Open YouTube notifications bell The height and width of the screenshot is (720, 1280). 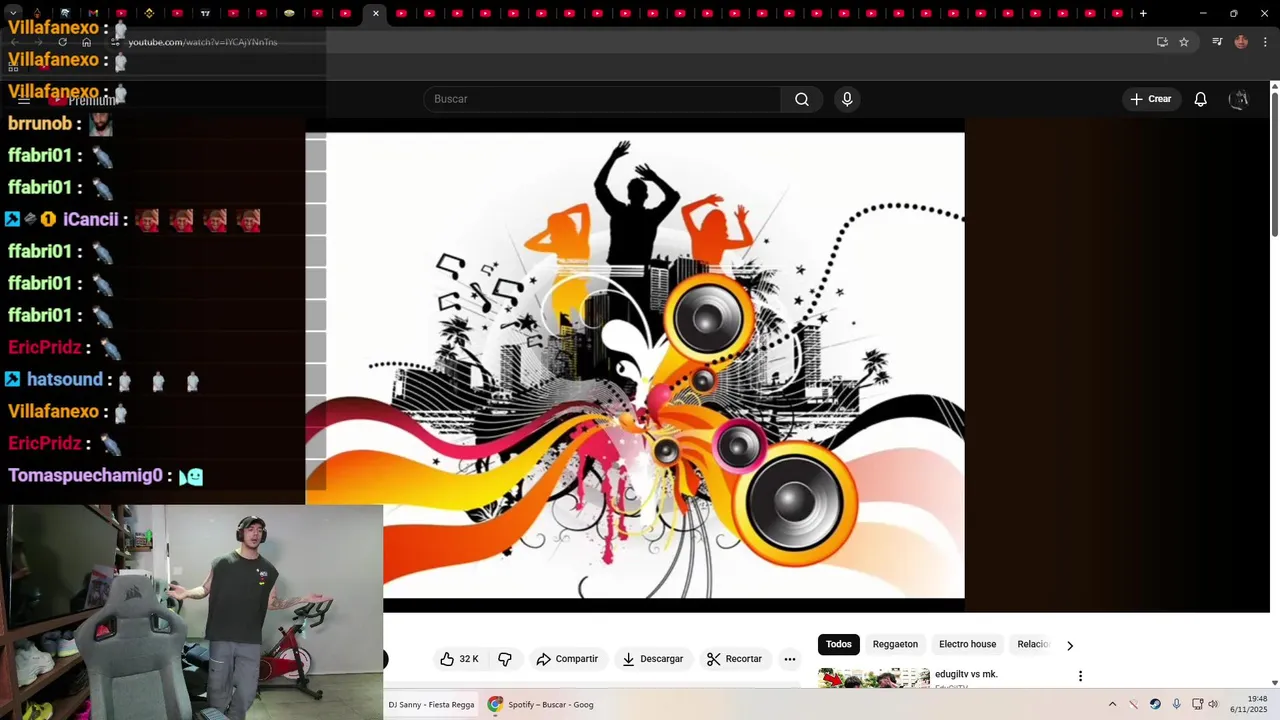[1200, 99]
